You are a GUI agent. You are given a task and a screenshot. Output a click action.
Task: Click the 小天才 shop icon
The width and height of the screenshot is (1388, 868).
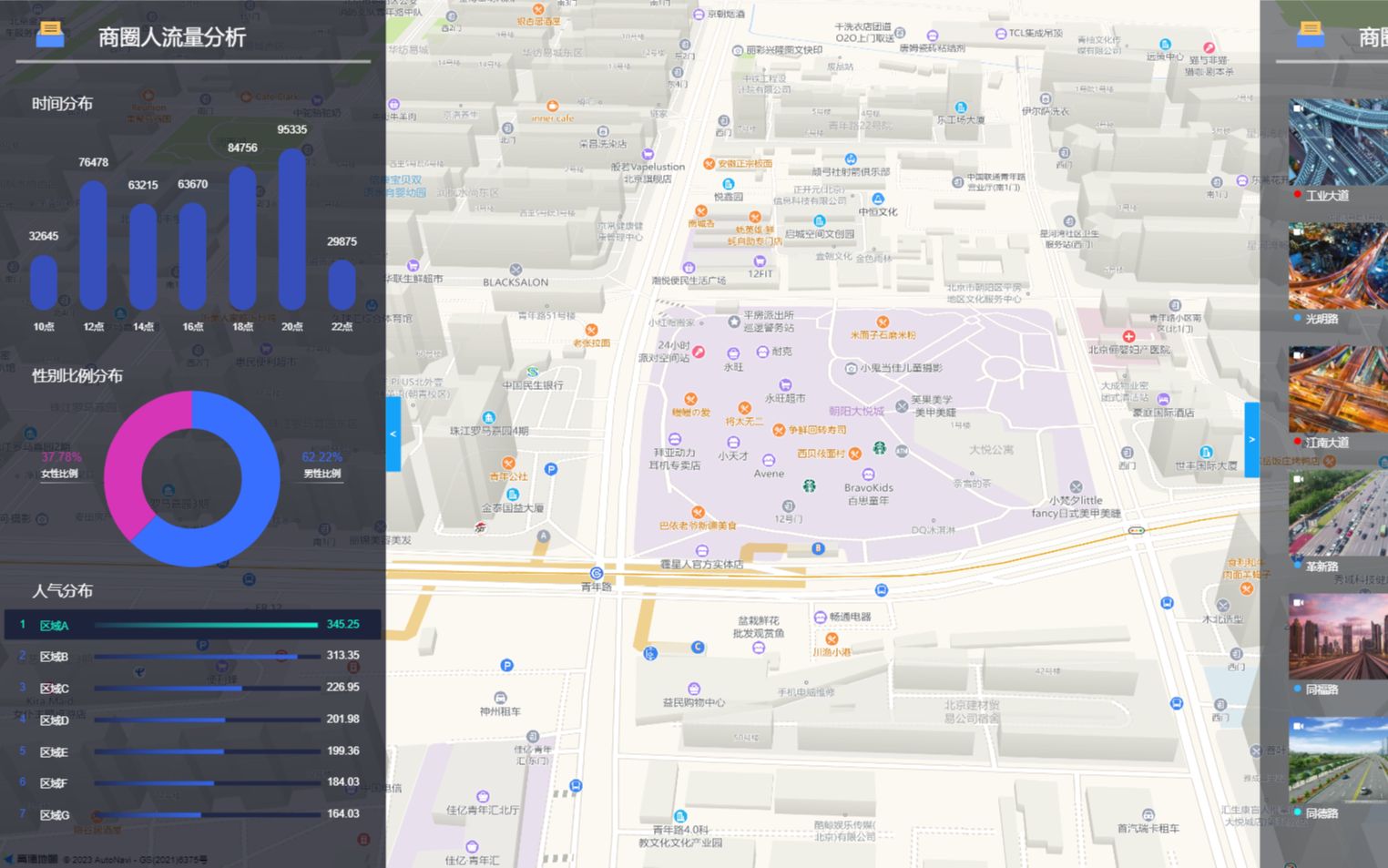tap(733, 443)
